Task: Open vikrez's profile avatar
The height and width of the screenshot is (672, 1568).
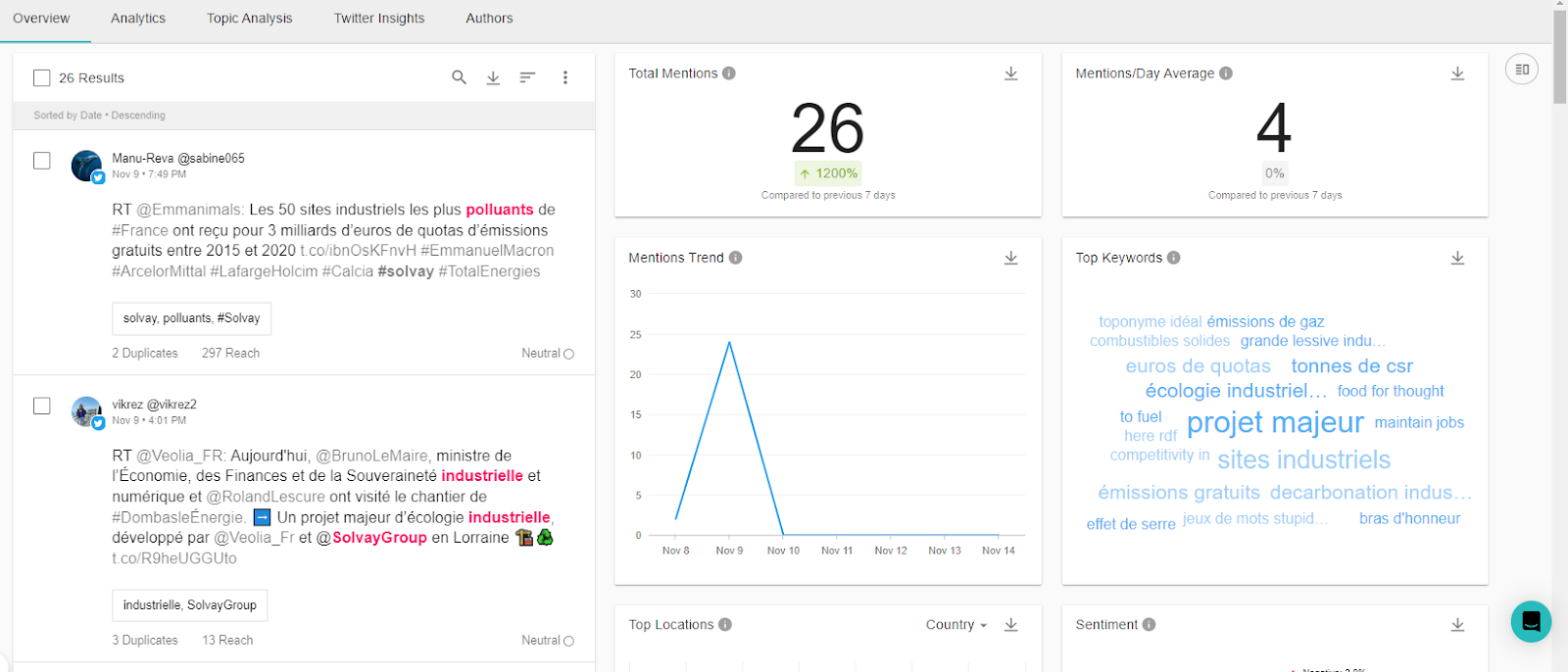Action: point(86,411)
